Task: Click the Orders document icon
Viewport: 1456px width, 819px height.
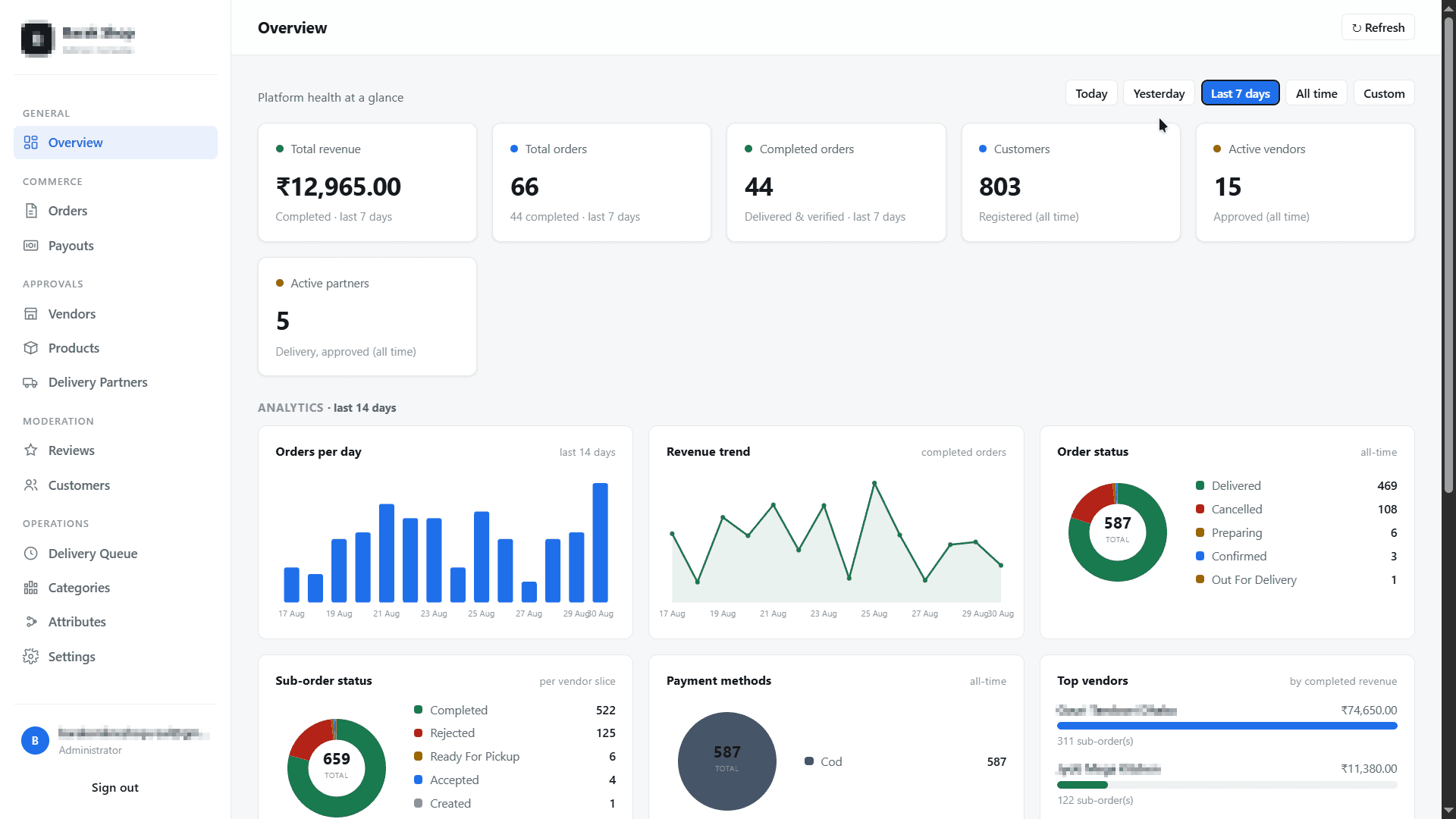Action: [x=31, y=211]
